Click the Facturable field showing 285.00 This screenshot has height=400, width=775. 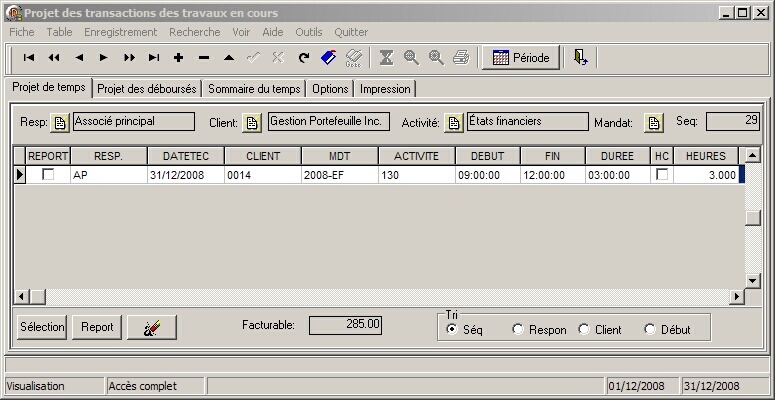(345, 325)
